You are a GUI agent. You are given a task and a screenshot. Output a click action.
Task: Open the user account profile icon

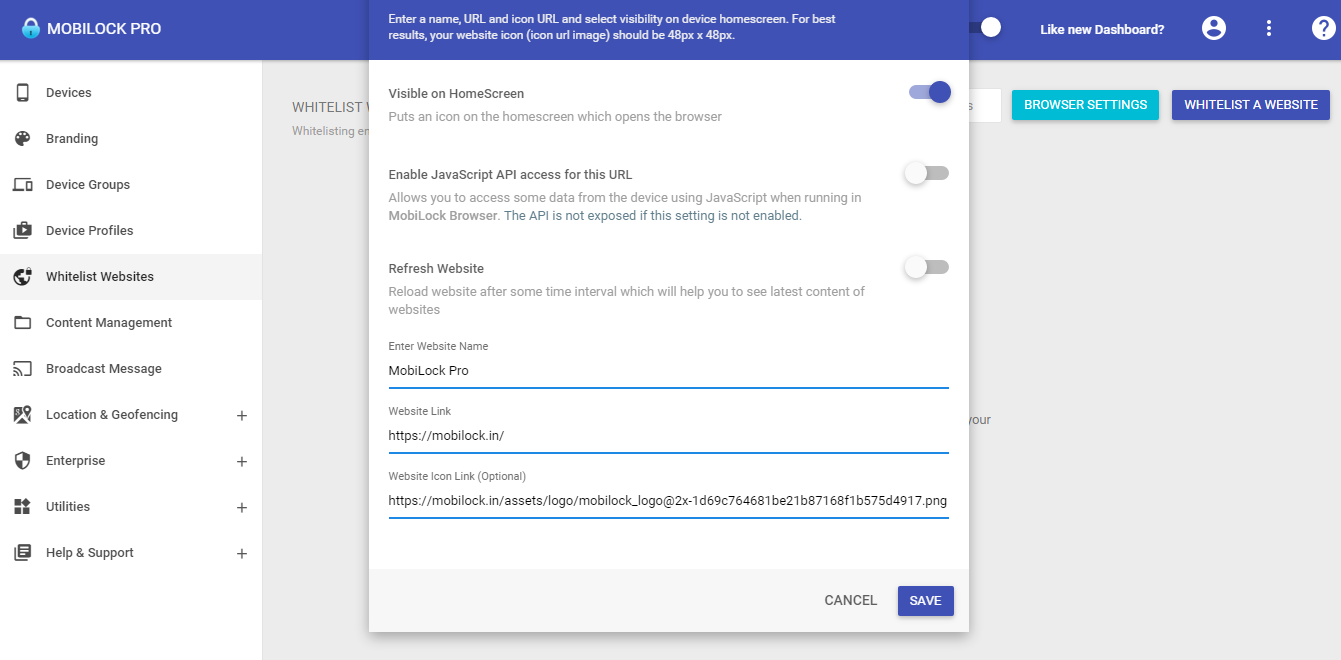1214,28
